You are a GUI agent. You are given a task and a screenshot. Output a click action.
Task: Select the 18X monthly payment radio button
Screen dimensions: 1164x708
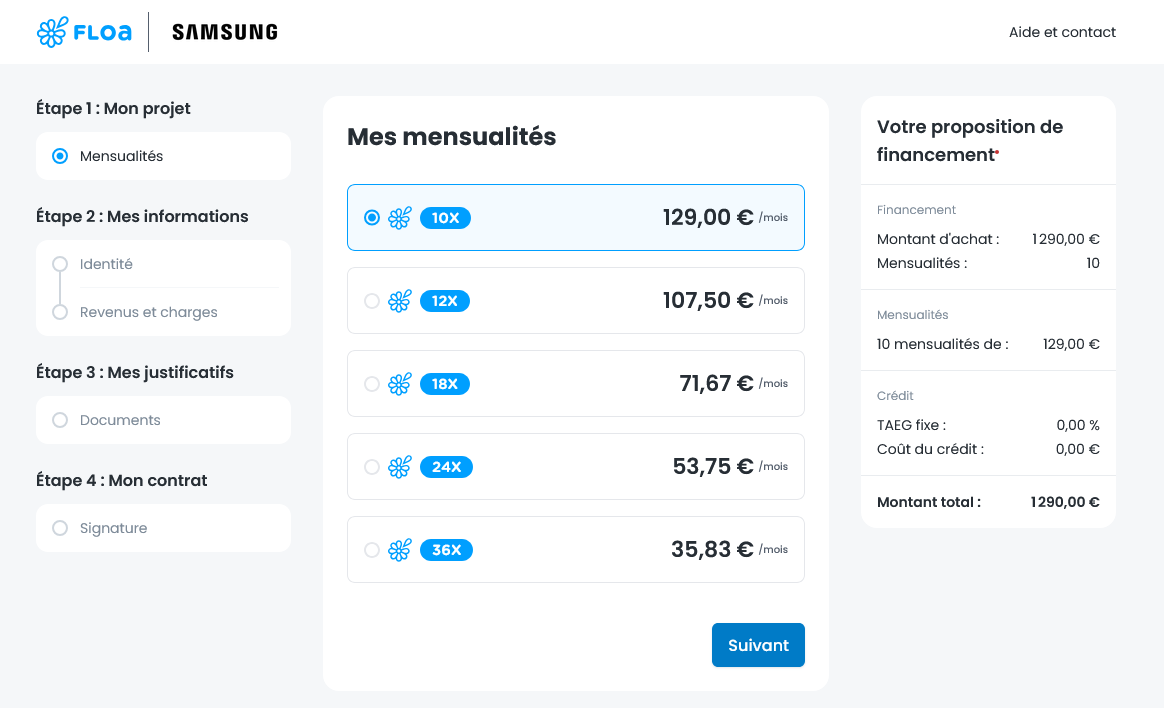pyautogui.click(x=372, y=384)
